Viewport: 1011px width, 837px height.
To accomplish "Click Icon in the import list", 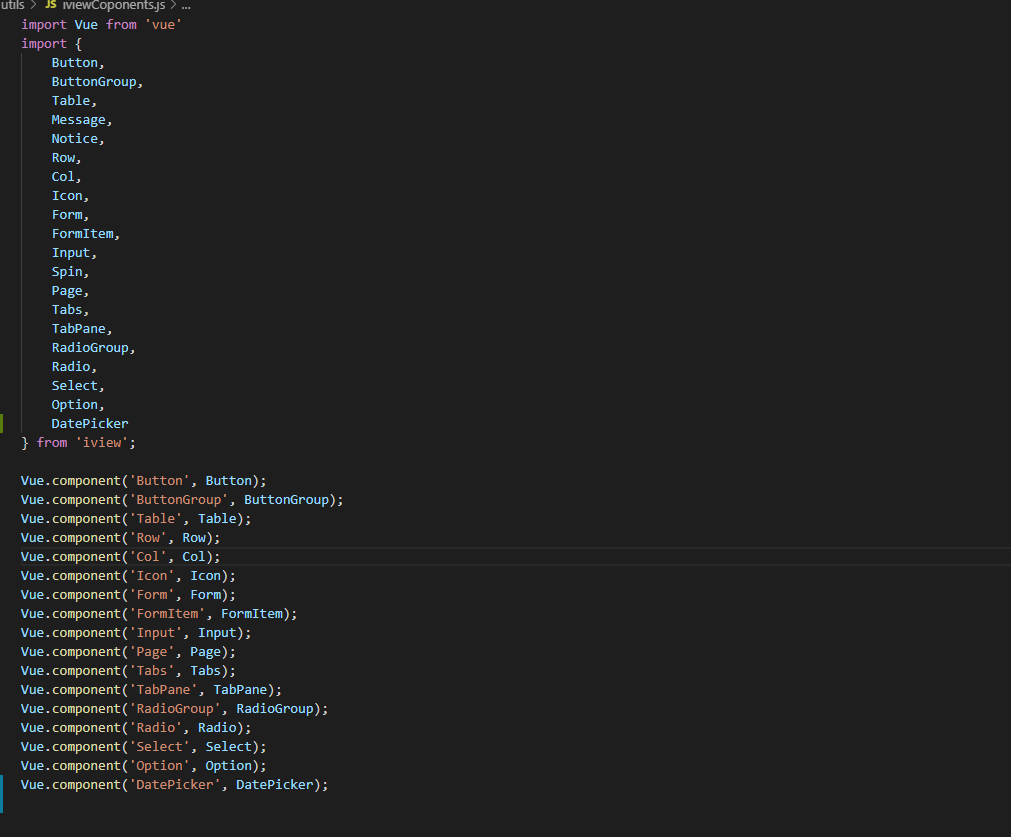I will (x=67, y=196).
